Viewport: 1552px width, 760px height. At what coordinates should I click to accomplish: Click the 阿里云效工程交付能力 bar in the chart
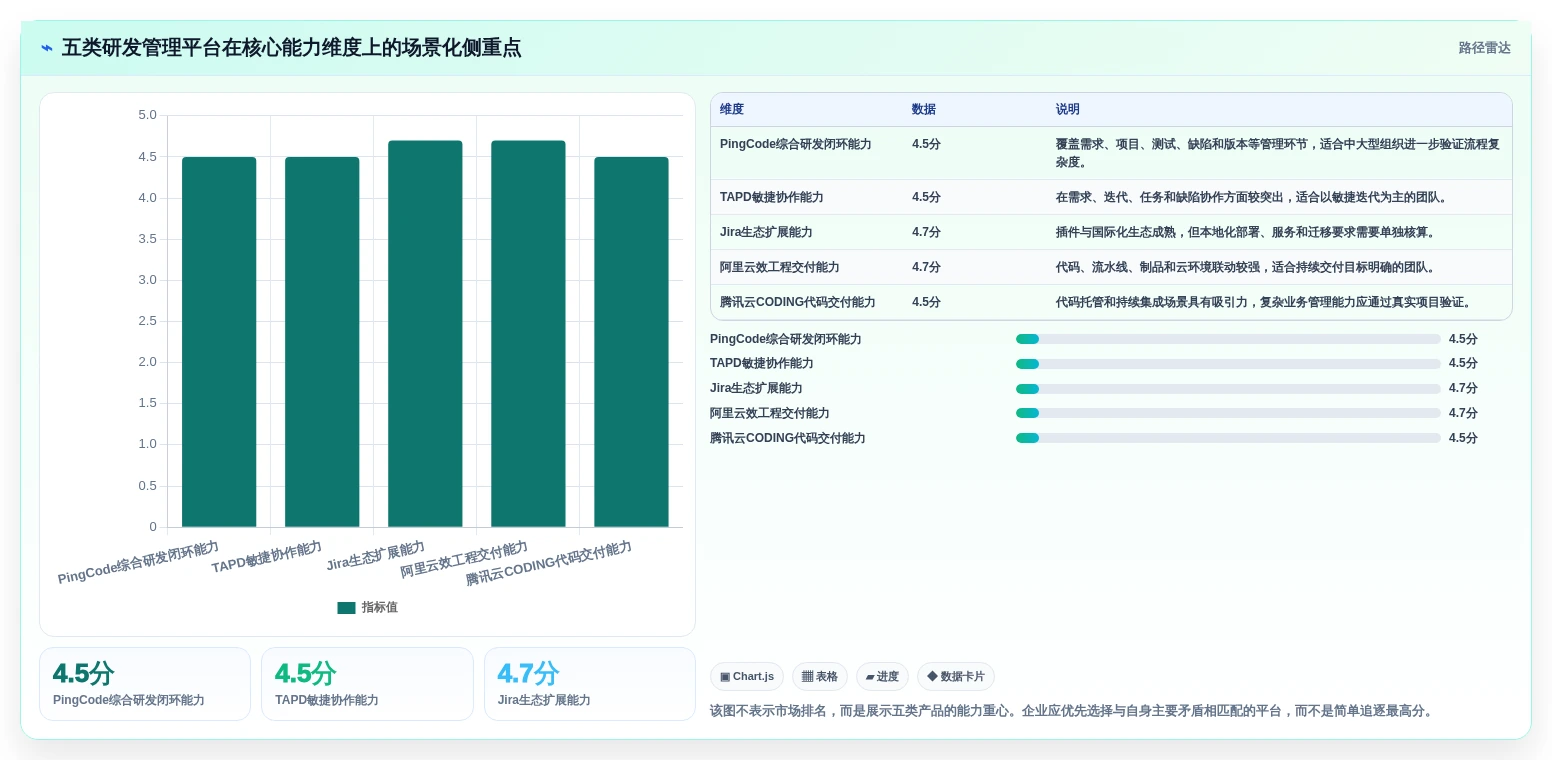tap(528, 334)
